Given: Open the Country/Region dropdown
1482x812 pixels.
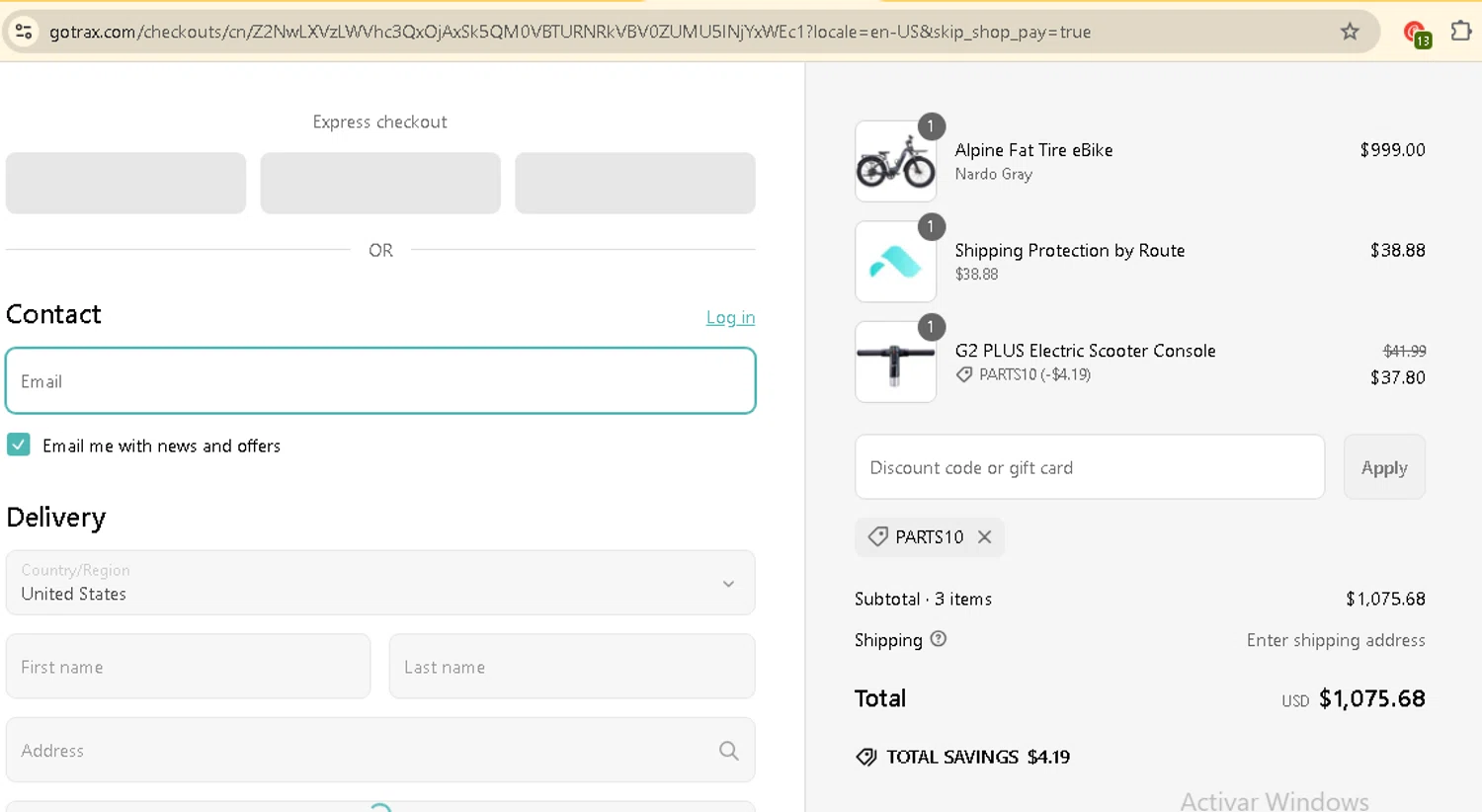Looking at the screenshot, I should (x=380, y=583).
